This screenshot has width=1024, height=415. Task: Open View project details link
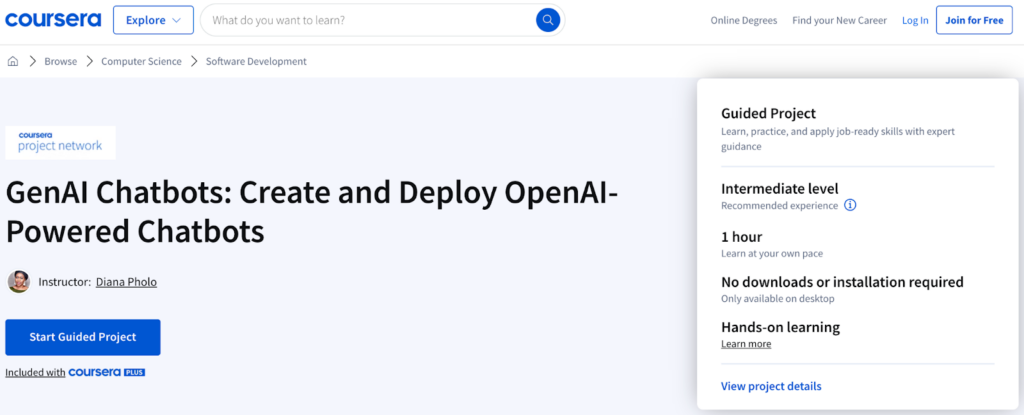771,386
